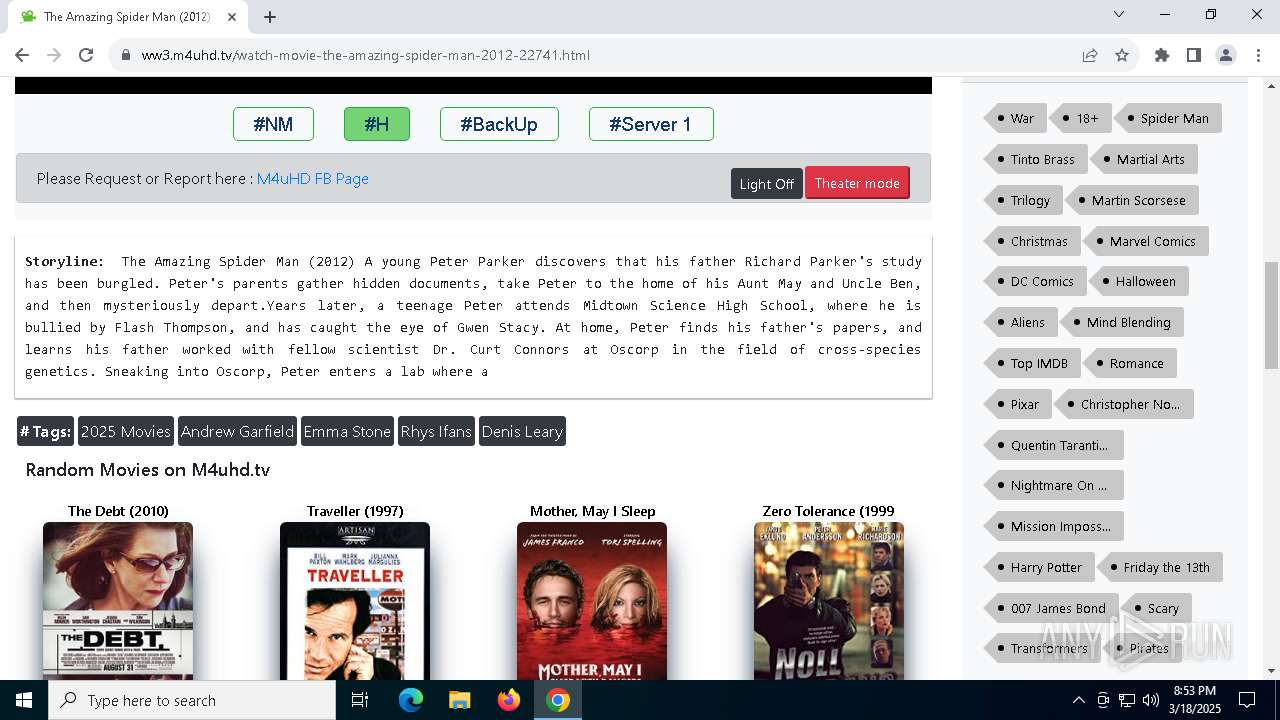Image resolution: width=1280 pixels, height=720 pixels.
Task: Show hidden system tray icons
Action: 1078,700
